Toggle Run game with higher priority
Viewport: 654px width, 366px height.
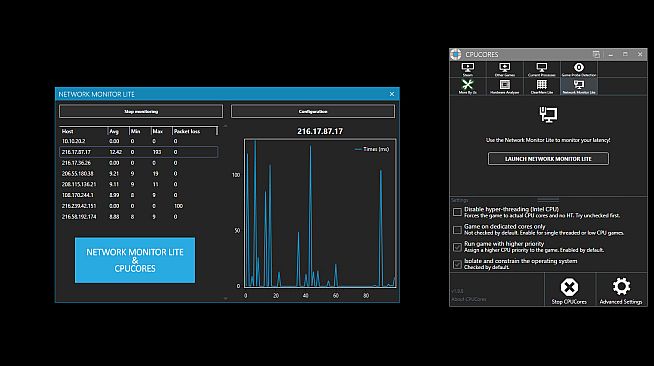[457, 247]
